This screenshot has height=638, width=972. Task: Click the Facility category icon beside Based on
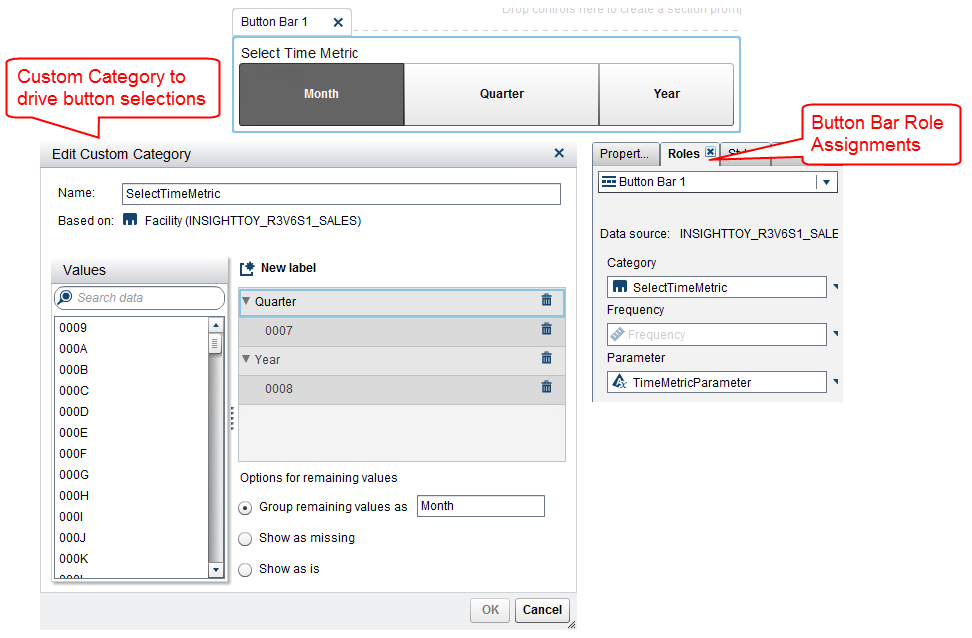pyautogui.click(x=130, y=219)
